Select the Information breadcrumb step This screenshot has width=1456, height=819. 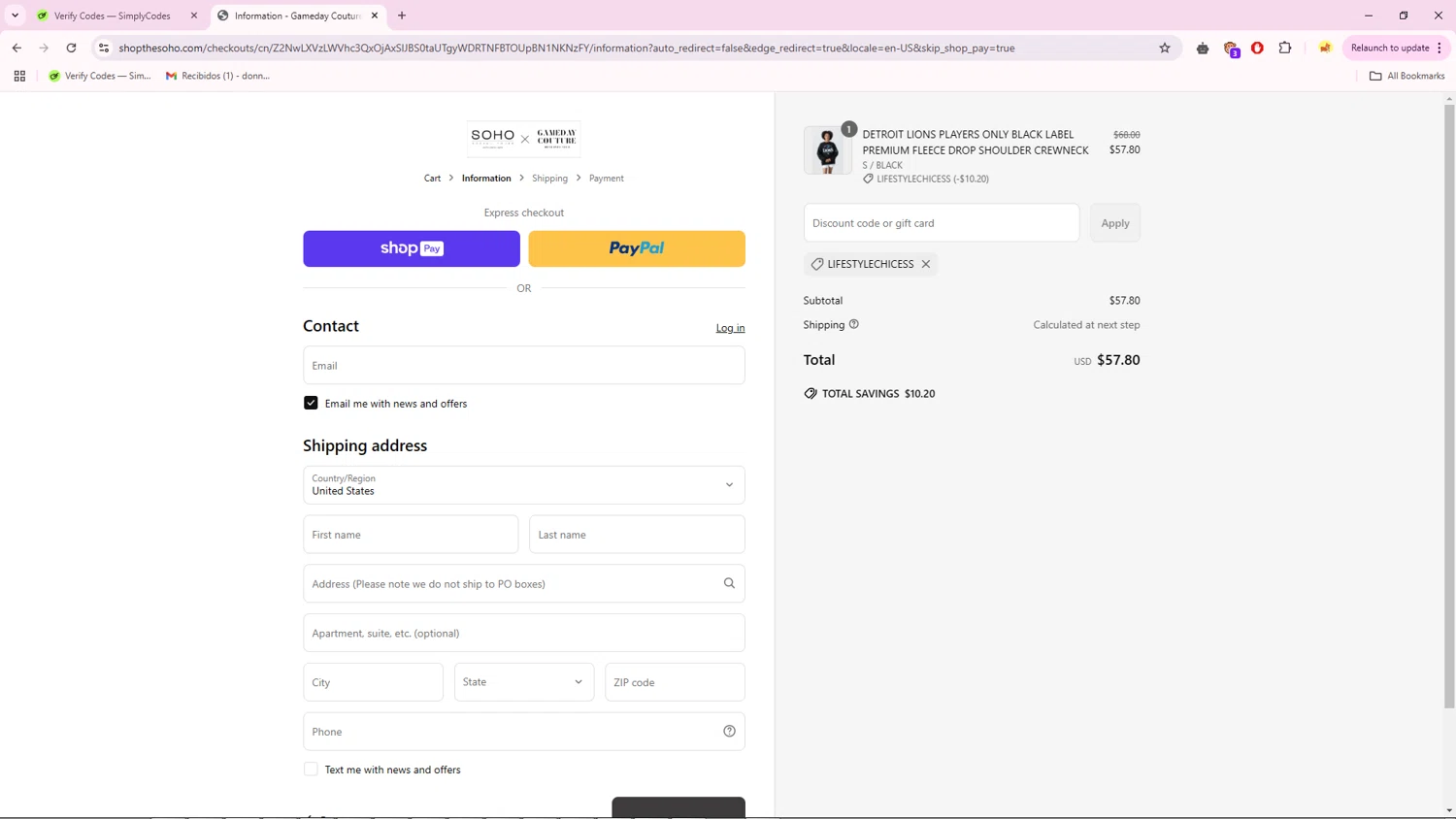point(486,179)
